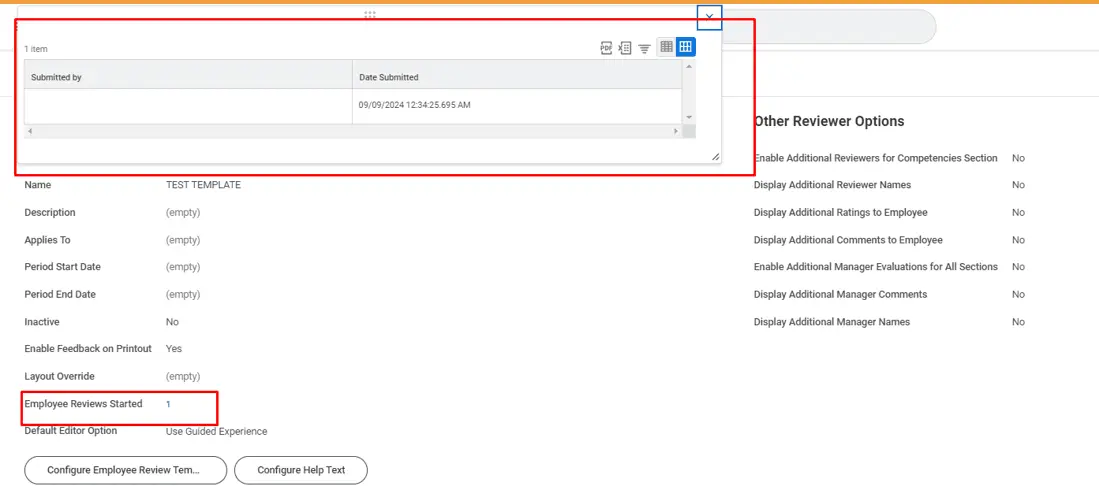This screenshot has height=486, width=1099.
Task: Click the popup resize corner grip
Action: pos(715,156)
